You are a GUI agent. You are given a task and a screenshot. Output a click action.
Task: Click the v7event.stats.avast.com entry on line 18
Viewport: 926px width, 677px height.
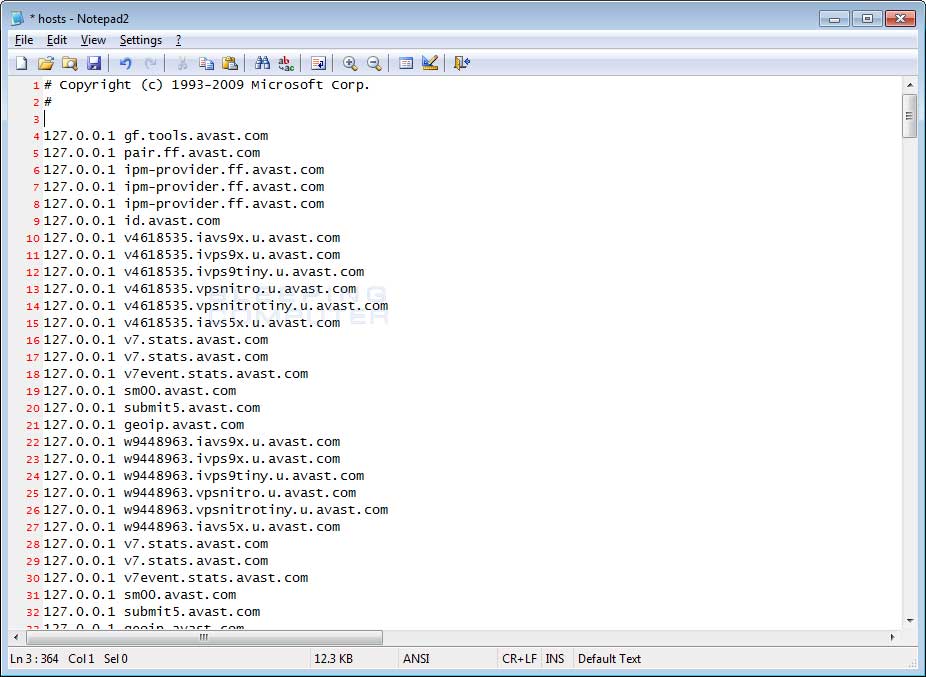[x=216, y=374]
